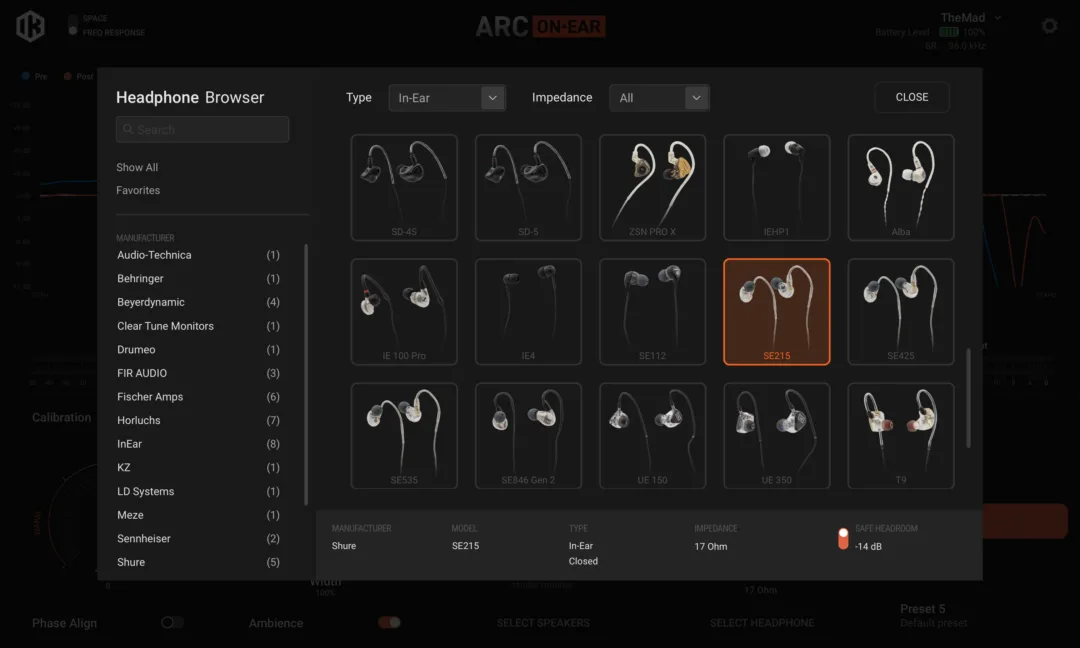Toggle the Space / Freq Response switch

tap(73, 25)
